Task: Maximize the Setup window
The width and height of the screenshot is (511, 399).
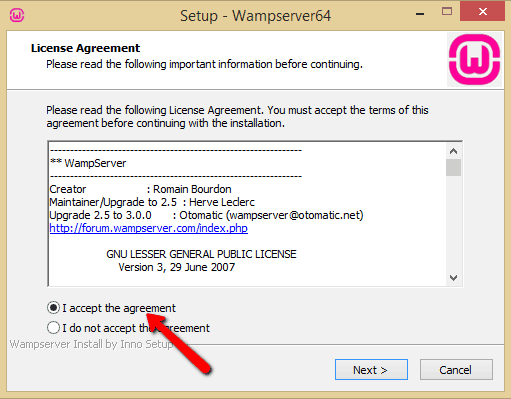Action: (x=447, y=12)
